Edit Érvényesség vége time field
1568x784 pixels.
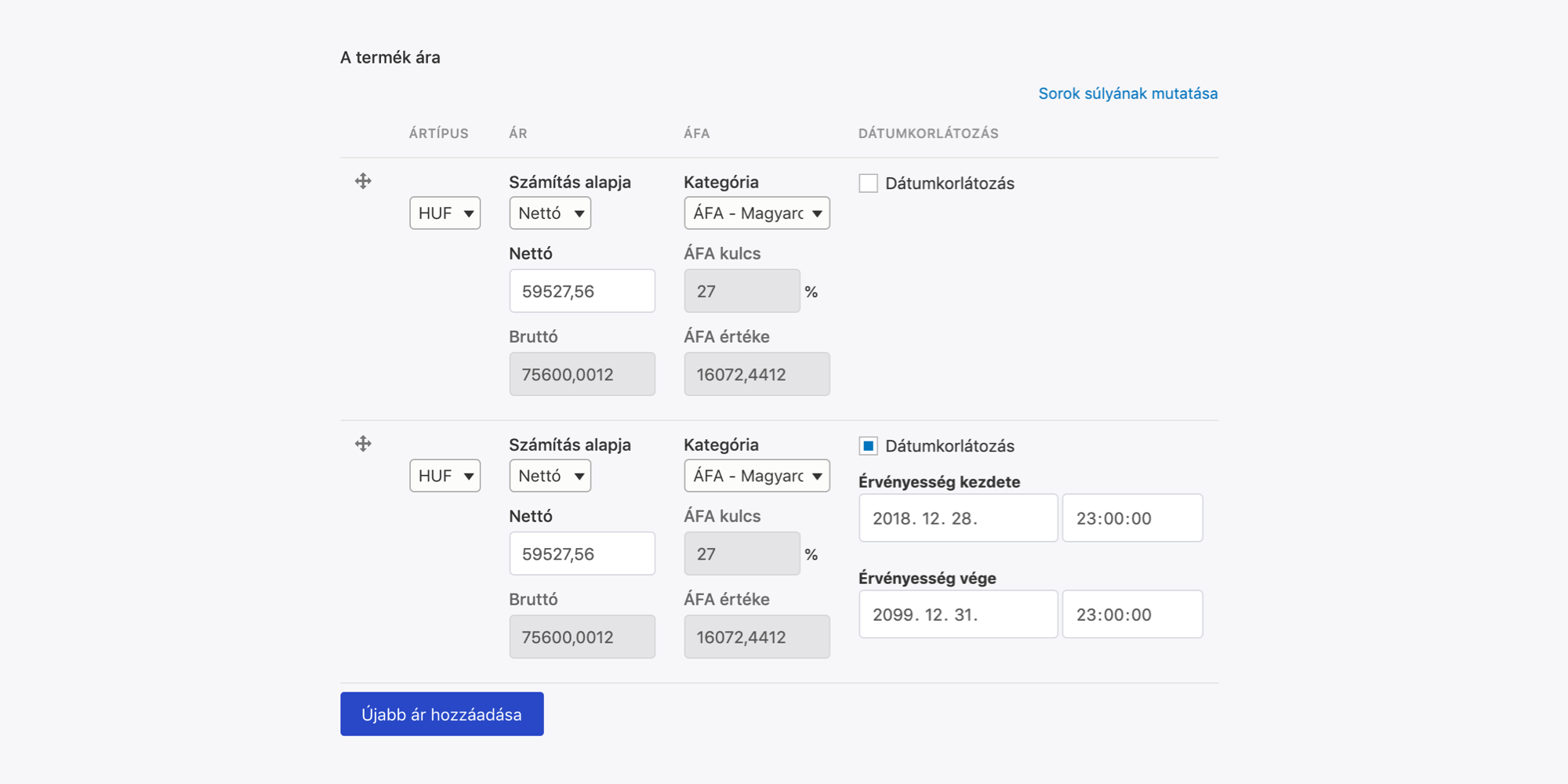[x=1132, y=614]
